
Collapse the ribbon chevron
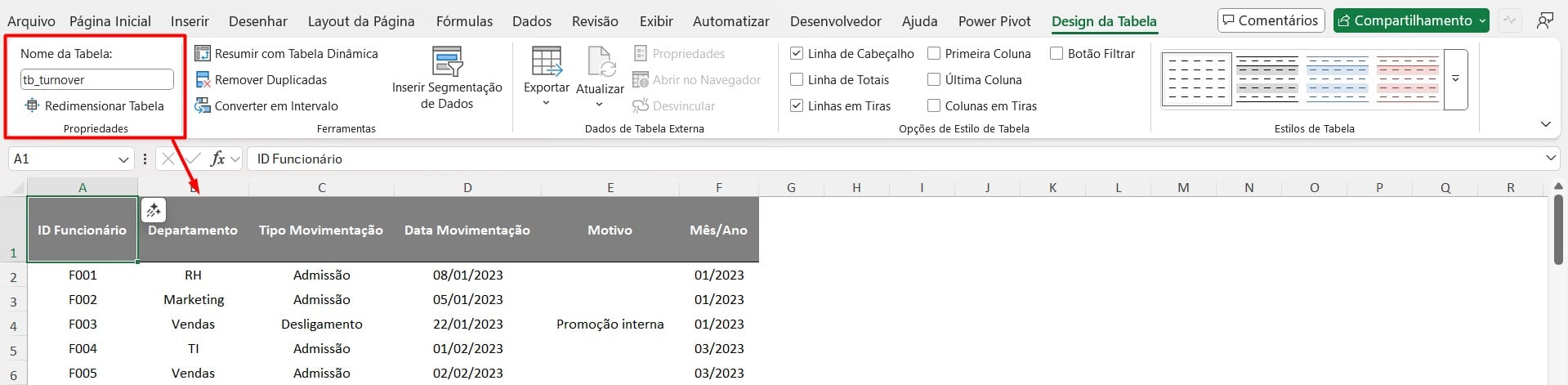click(x=1545, y=124)
